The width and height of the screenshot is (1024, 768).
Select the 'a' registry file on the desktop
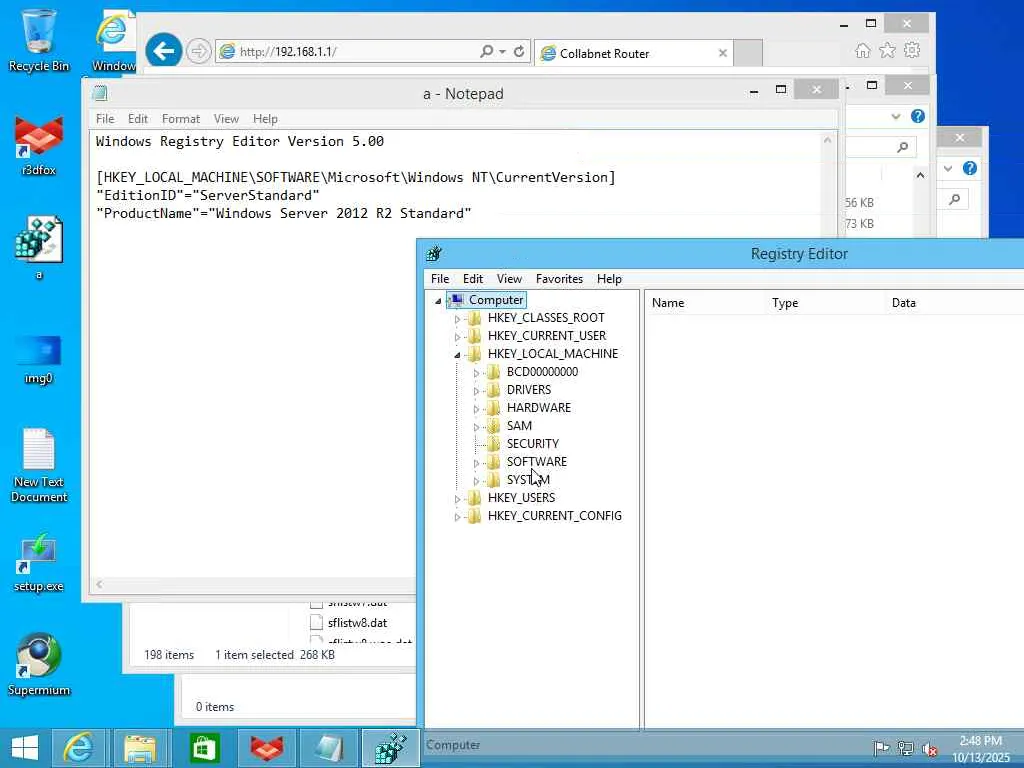[x=39, y=247]
